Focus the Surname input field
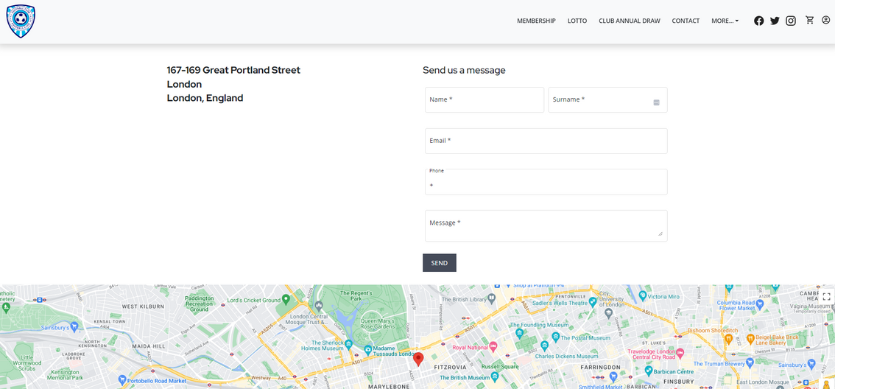The image size is (870, 389). point(608,100)
